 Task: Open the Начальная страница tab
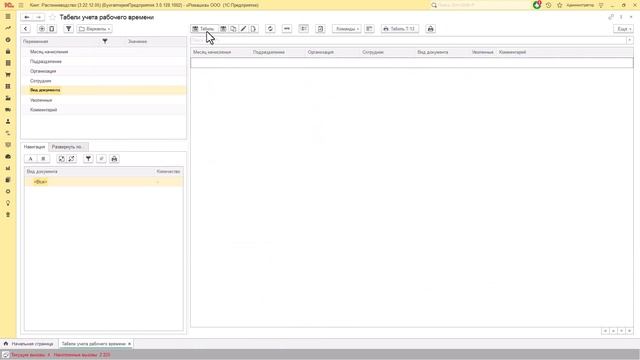(29, 344)
